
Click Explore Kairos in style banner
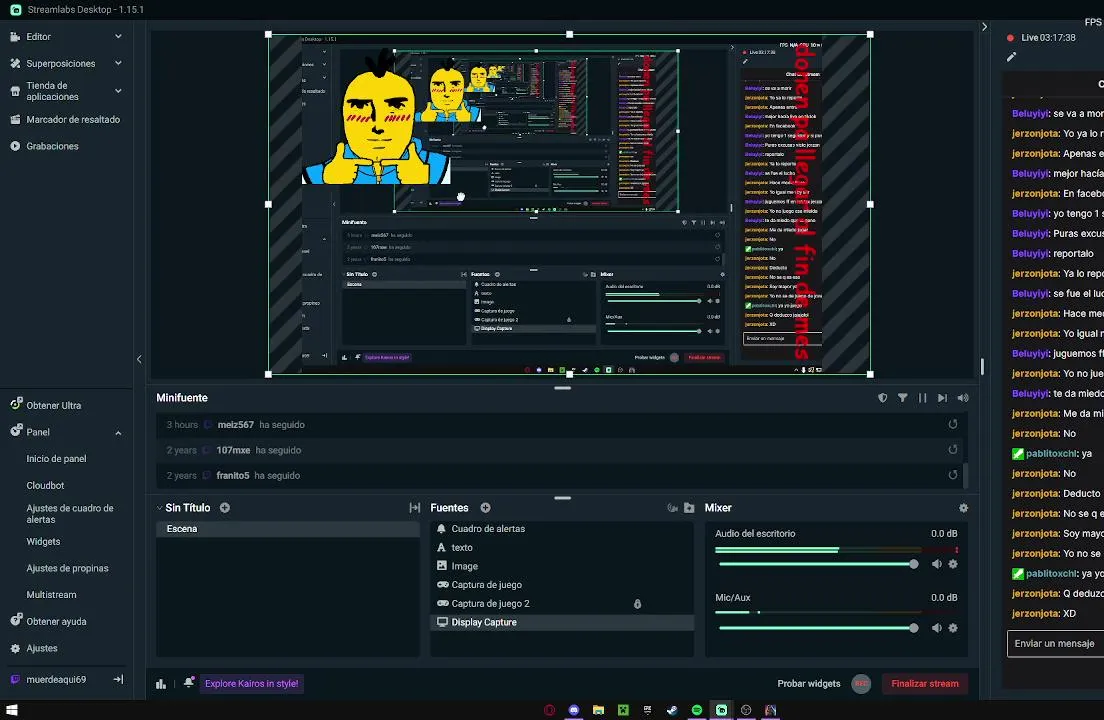point(251,684)
